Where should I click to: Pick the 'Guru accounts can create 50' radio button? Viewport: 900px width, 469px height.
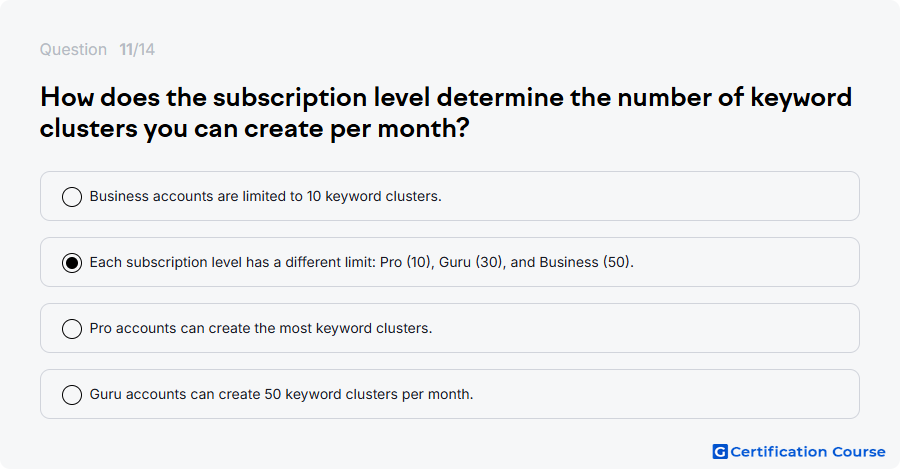click(72, 394)
